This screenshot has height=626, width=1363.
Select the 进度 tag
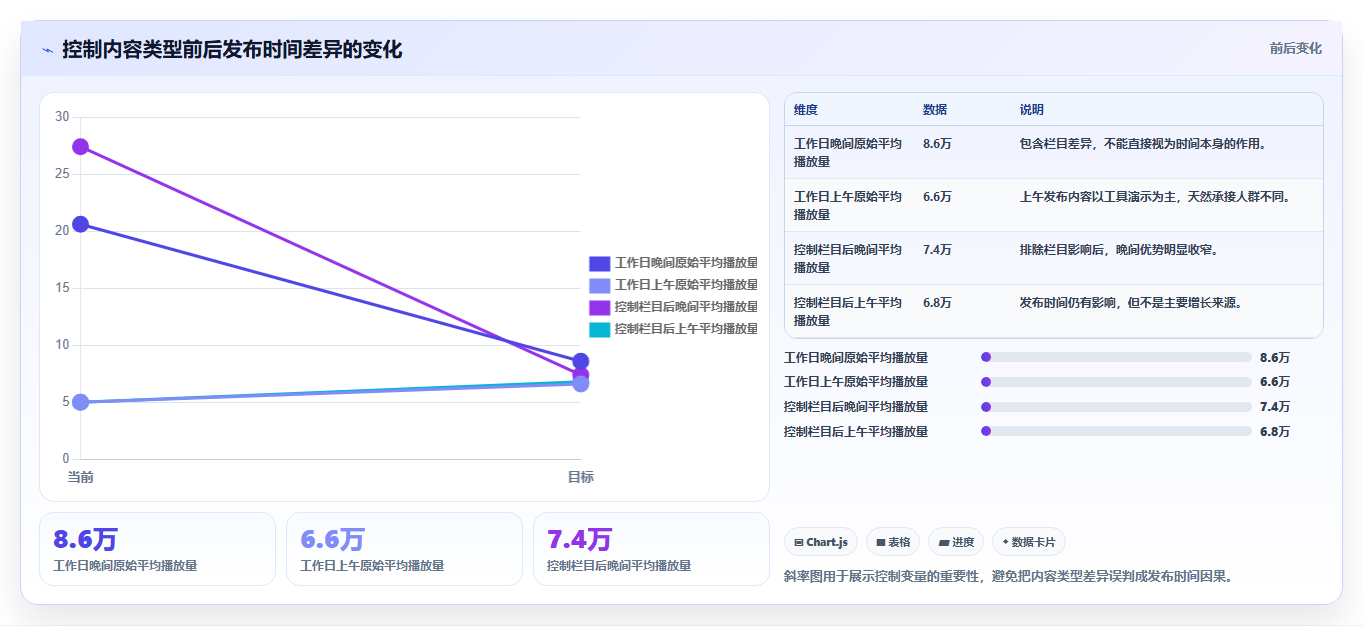click(x=956, y=542)
